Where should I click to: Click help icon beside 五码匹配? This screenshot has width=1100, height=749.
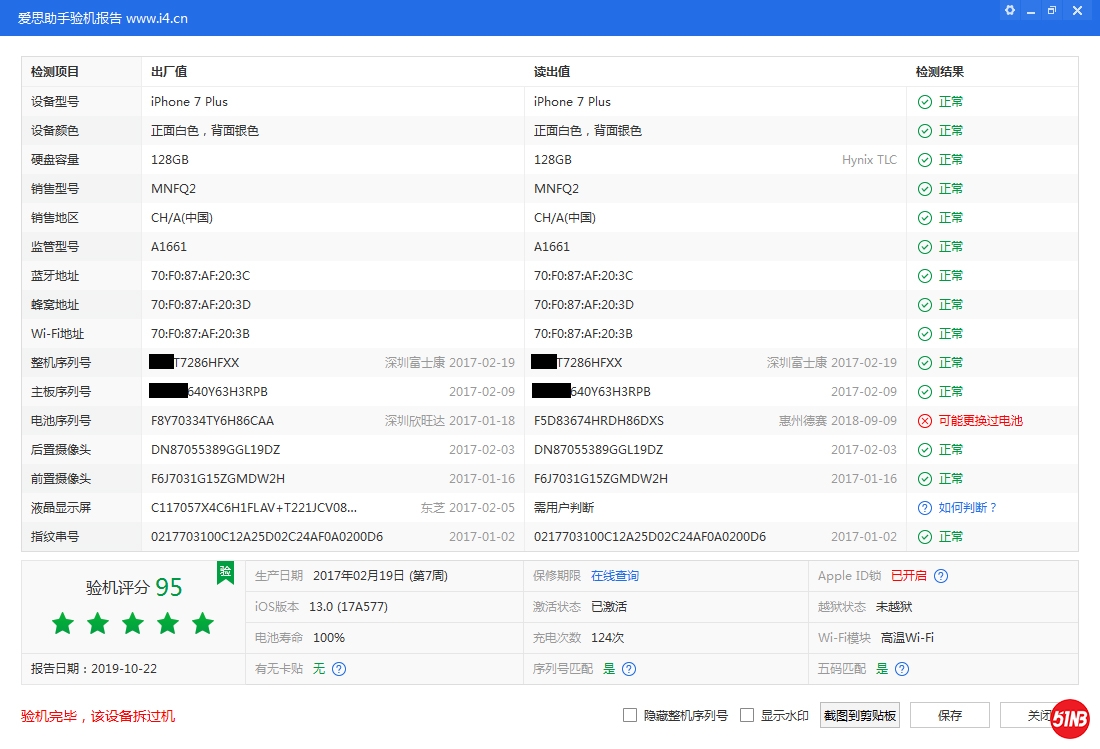click(x=902, y=669)
